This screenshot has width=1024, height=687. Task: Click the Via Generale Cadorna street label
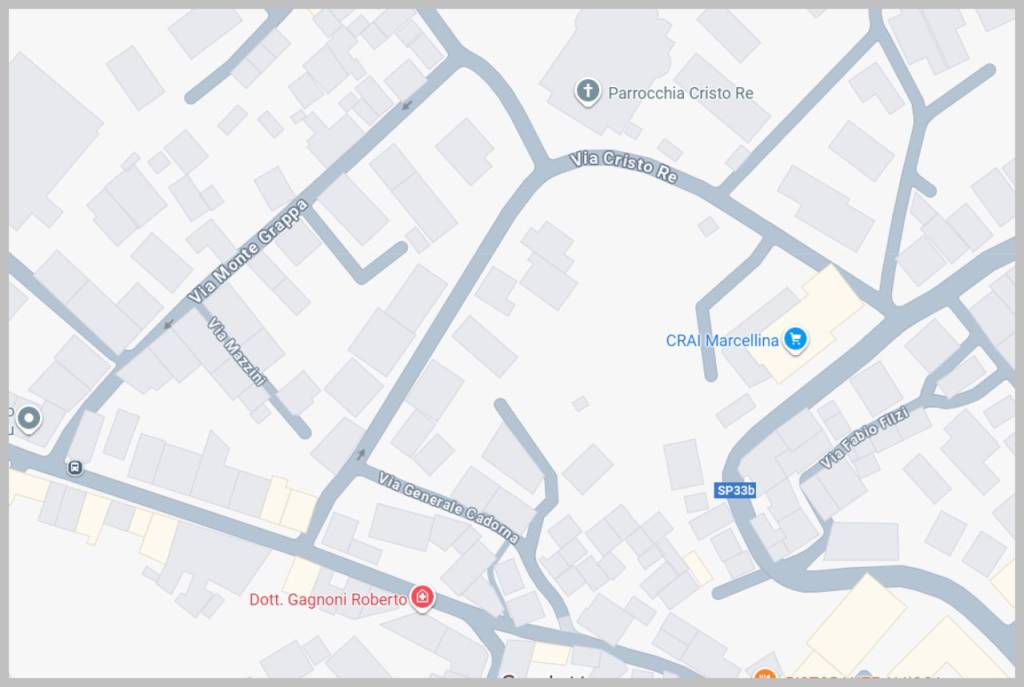[x=449, y=507]
